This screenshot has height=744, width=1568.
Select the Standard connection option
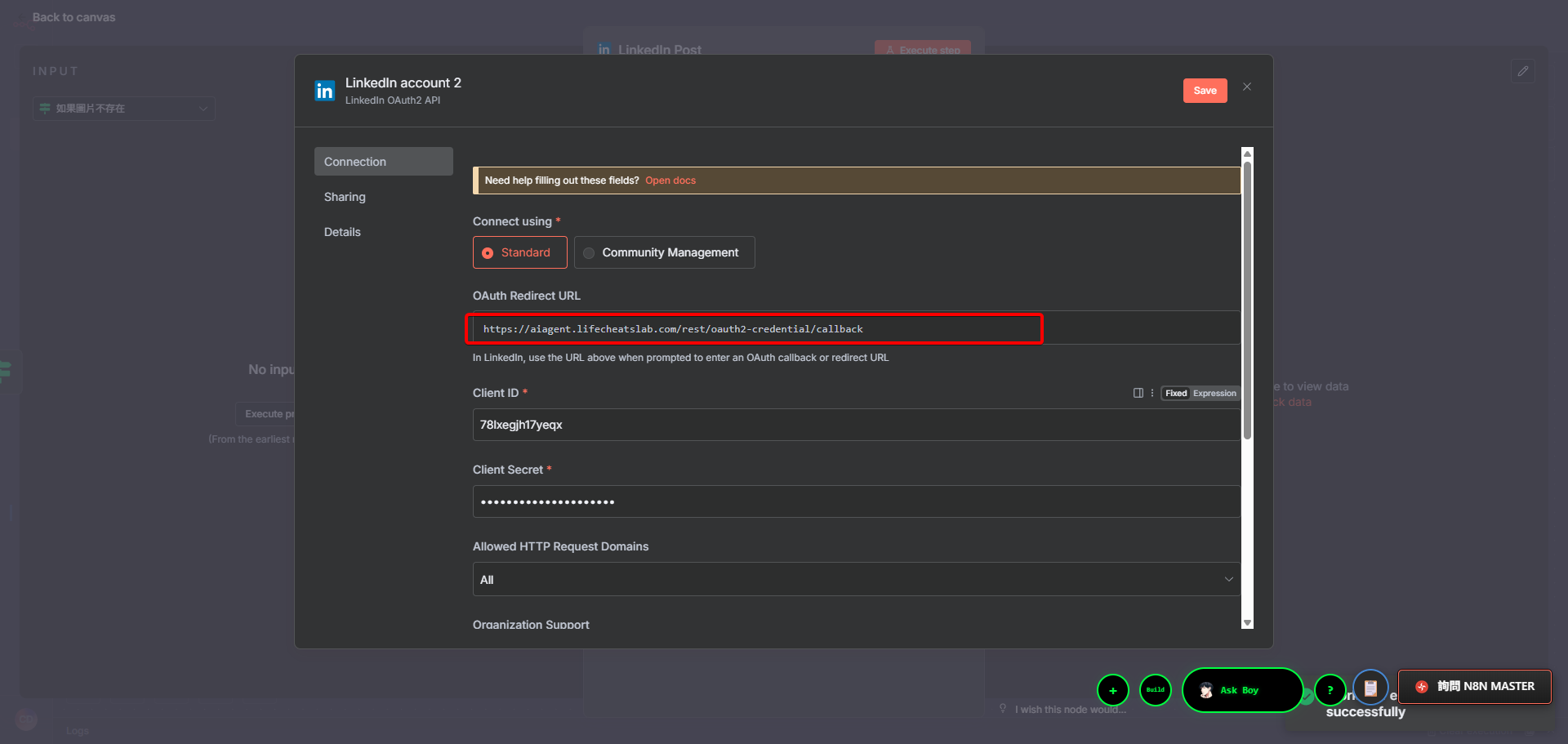[x=519, y=252]
